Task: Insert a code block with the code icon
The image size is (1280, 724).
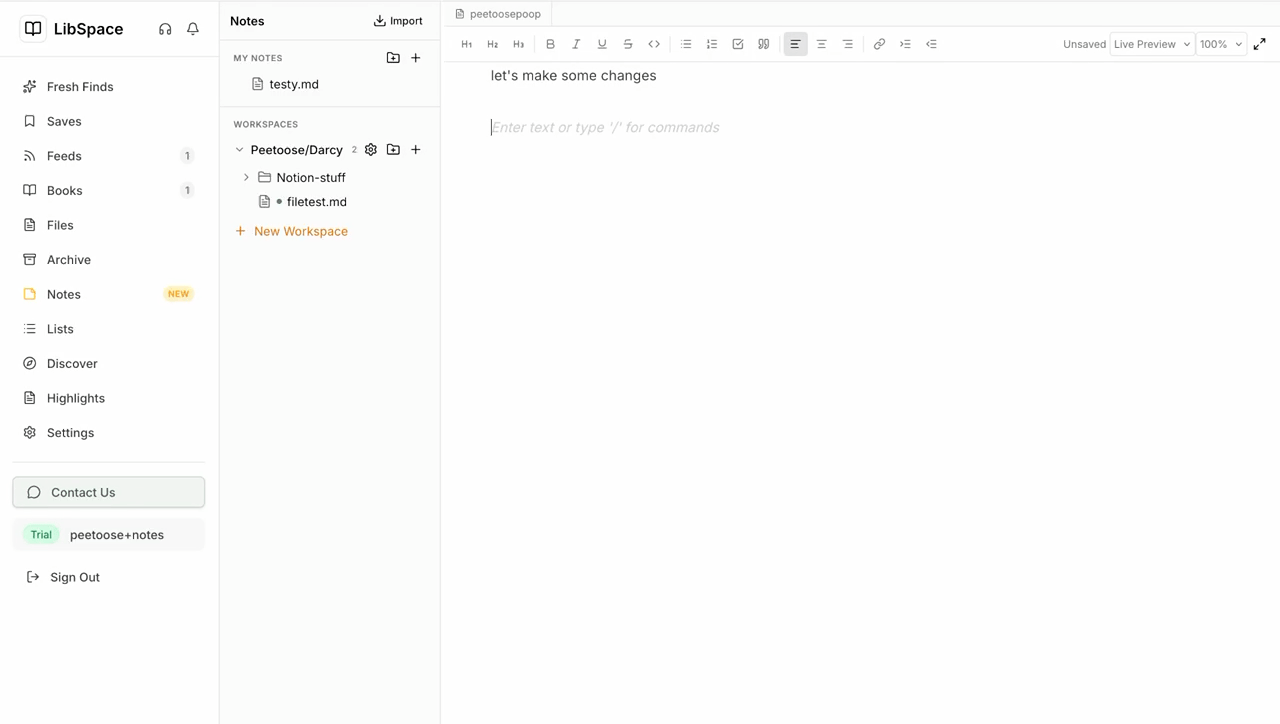Action: click(654, 44)
